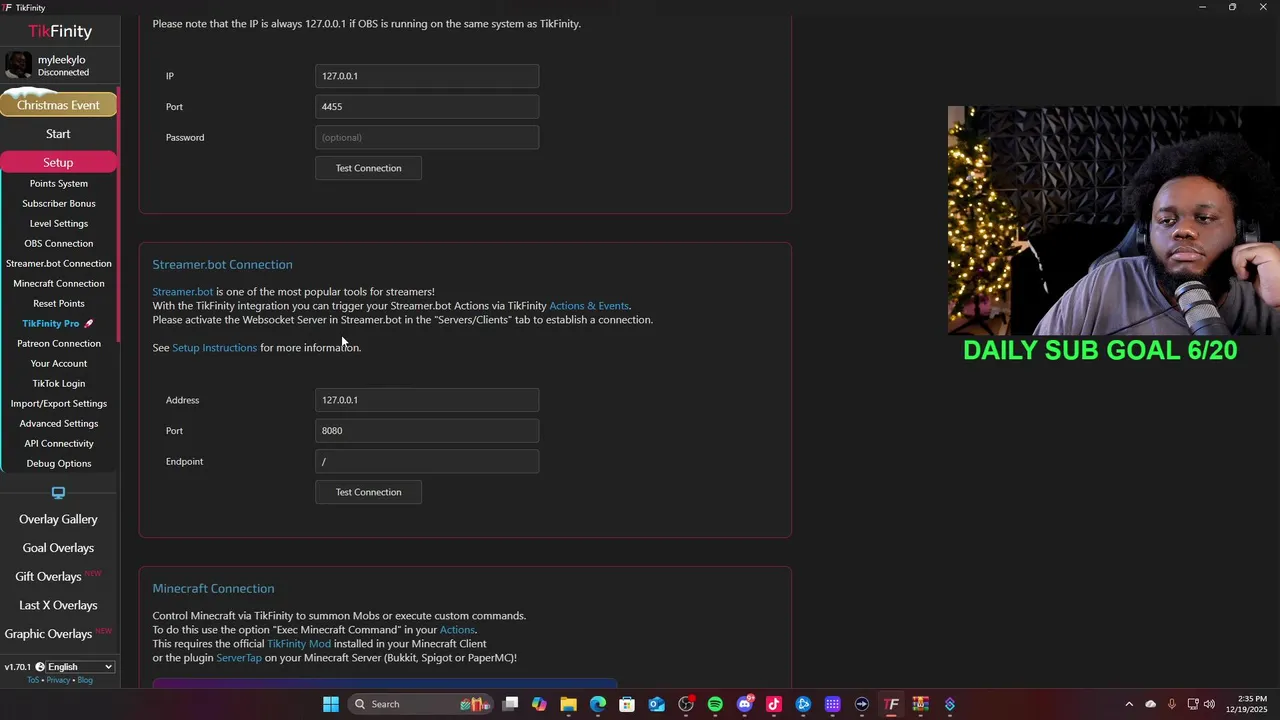Image resolution: width=1280 pixels, height=720 pixels.
Task: Click the myleekylo profile avatar
Action: 18,66
